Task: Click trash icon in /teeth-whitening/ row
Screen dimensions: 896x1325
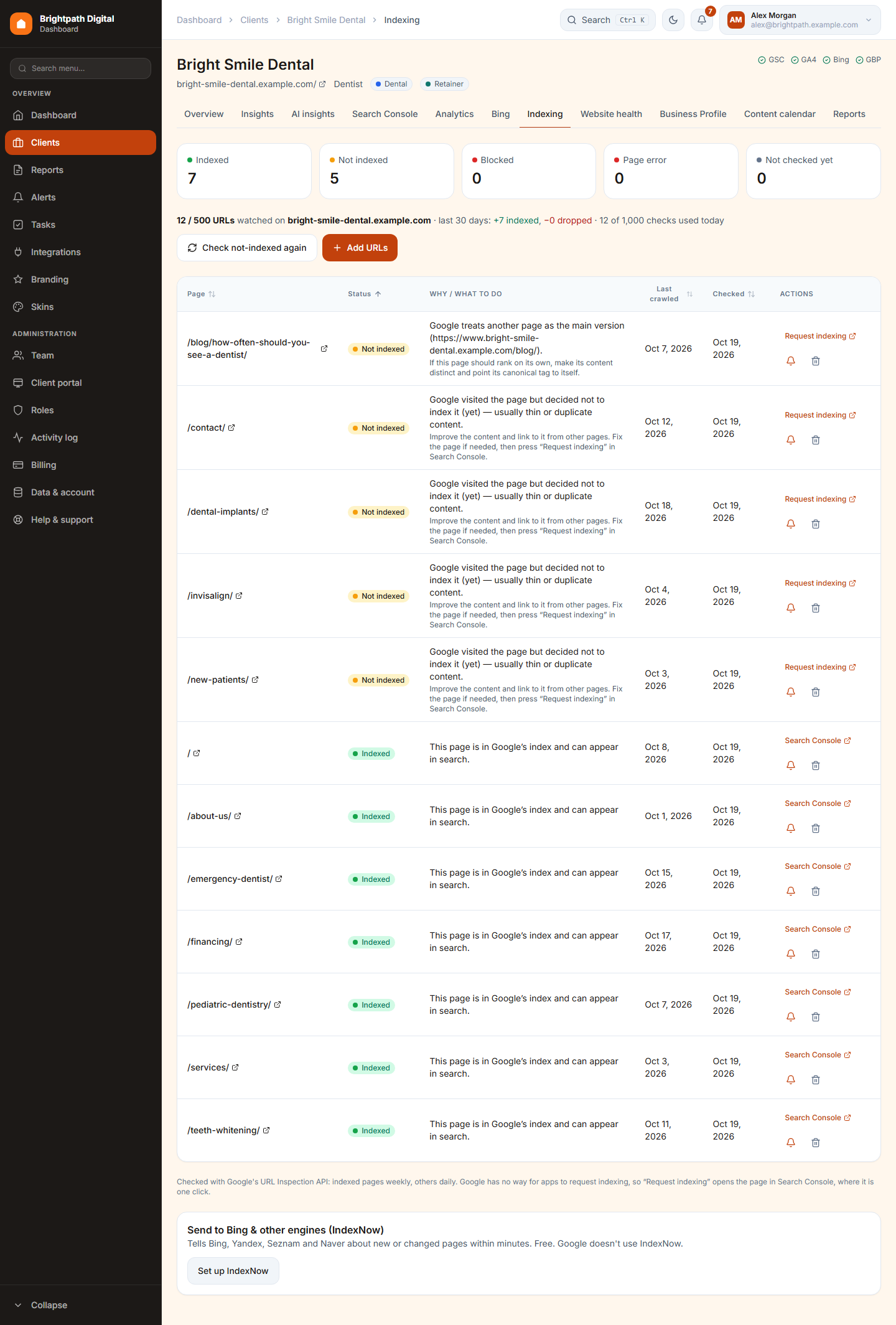Action: coord(816,1143)
